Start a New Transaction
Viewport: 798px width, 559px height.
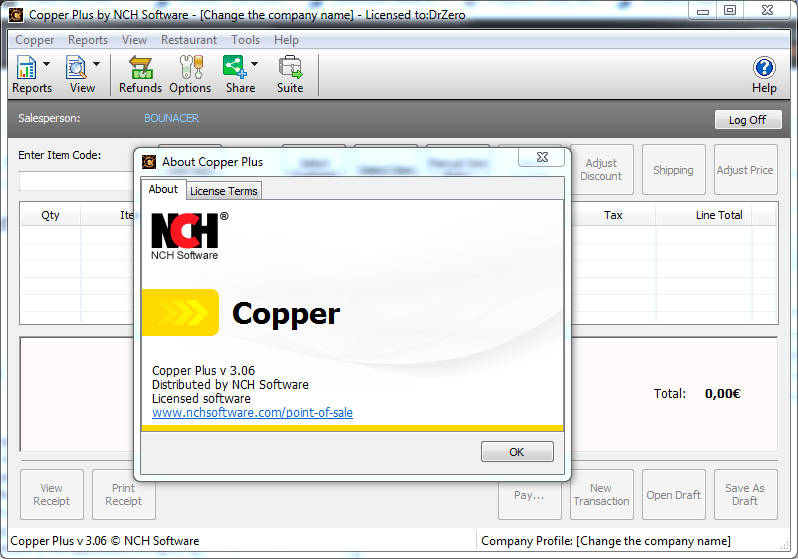point(602,494)
